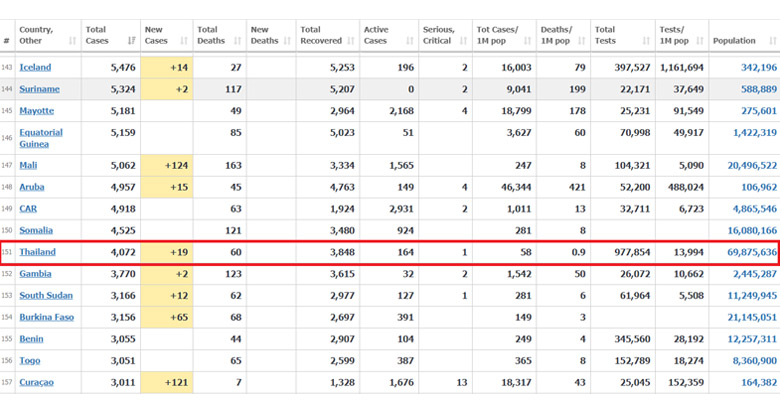Click the sort arrows in Total Tests header
The height and width of the screenshot is (405, 780).
(647, 41)
